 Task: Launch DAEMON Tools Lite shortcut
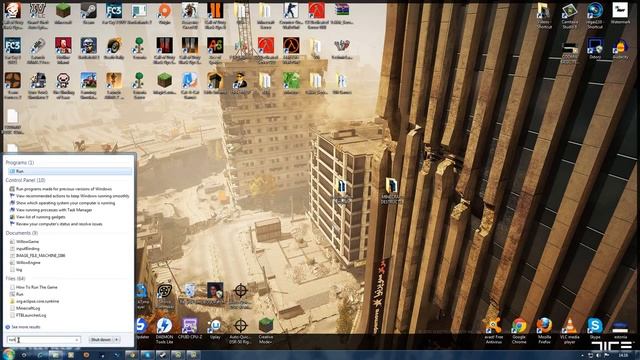point(164,331)
